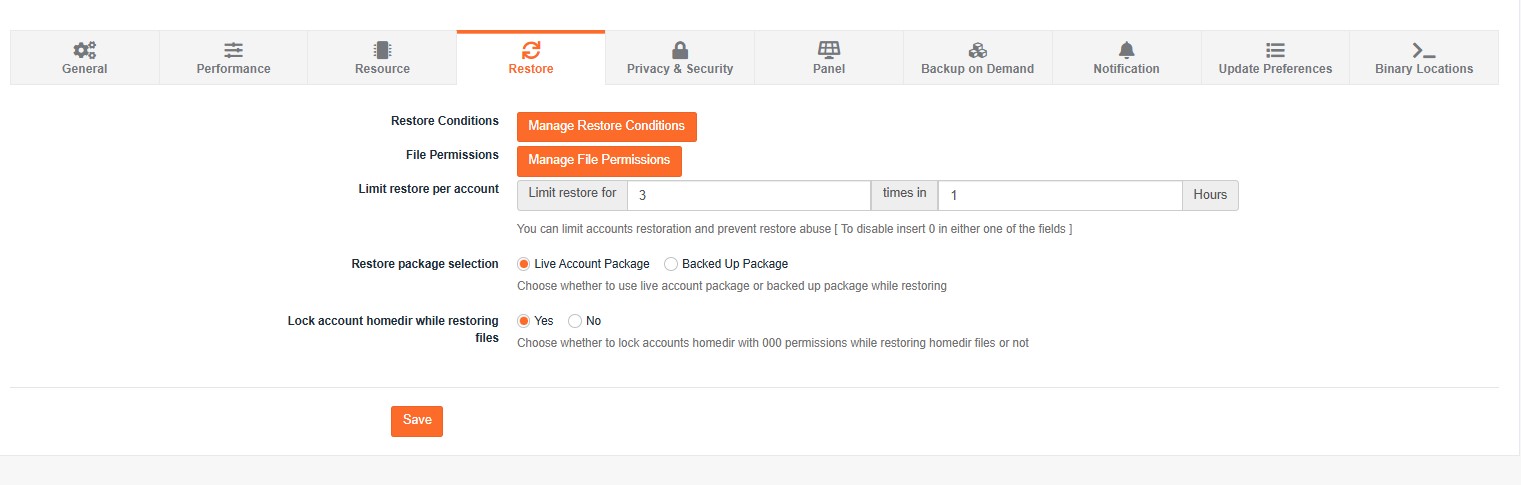Click the Notification bell icon
The image size is (1521, 485).
click(x=1127, y=50)
